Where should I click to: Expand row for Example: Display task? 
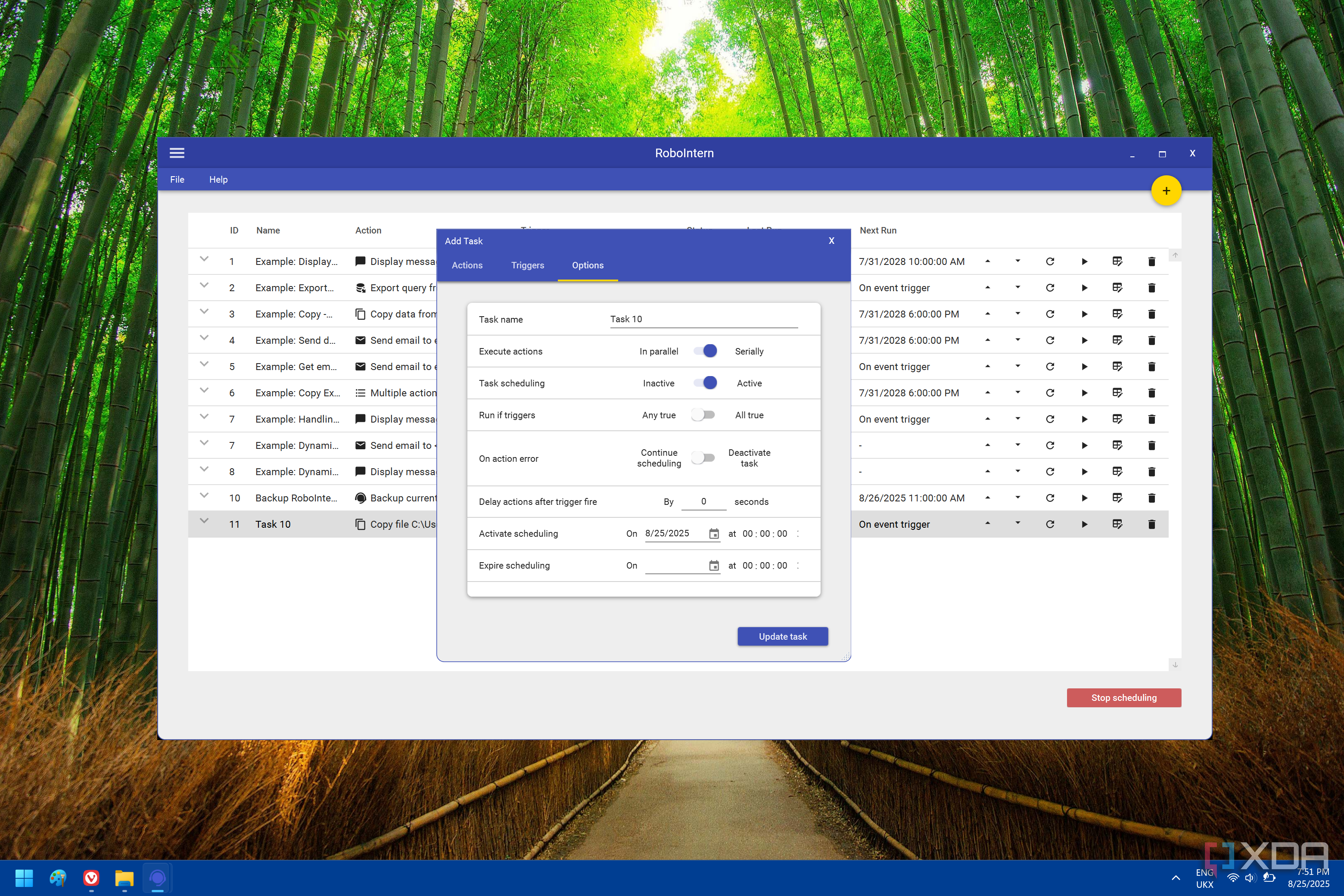(204, 259)
